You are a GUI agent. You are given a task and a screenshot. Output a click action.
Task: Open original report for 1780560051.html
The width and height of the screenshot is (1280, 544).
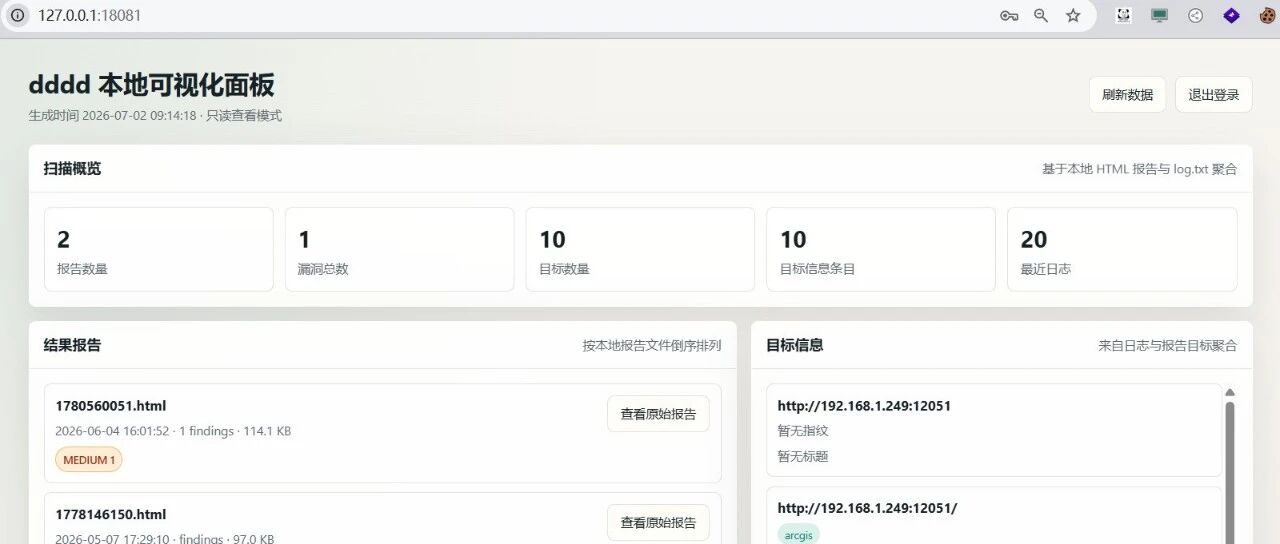(658, 414)
